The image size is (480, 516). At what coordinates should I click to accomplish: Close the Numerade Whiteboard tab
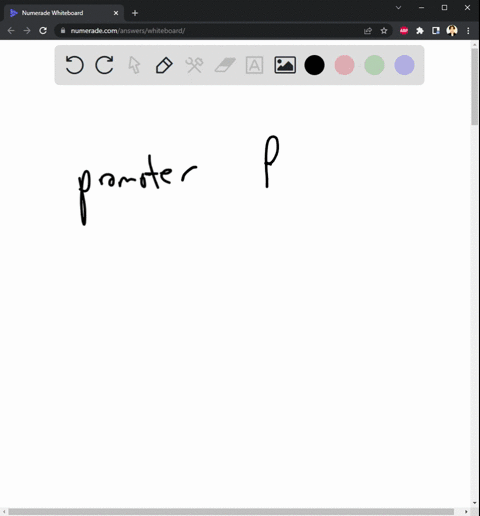click(x=116, y=13)
